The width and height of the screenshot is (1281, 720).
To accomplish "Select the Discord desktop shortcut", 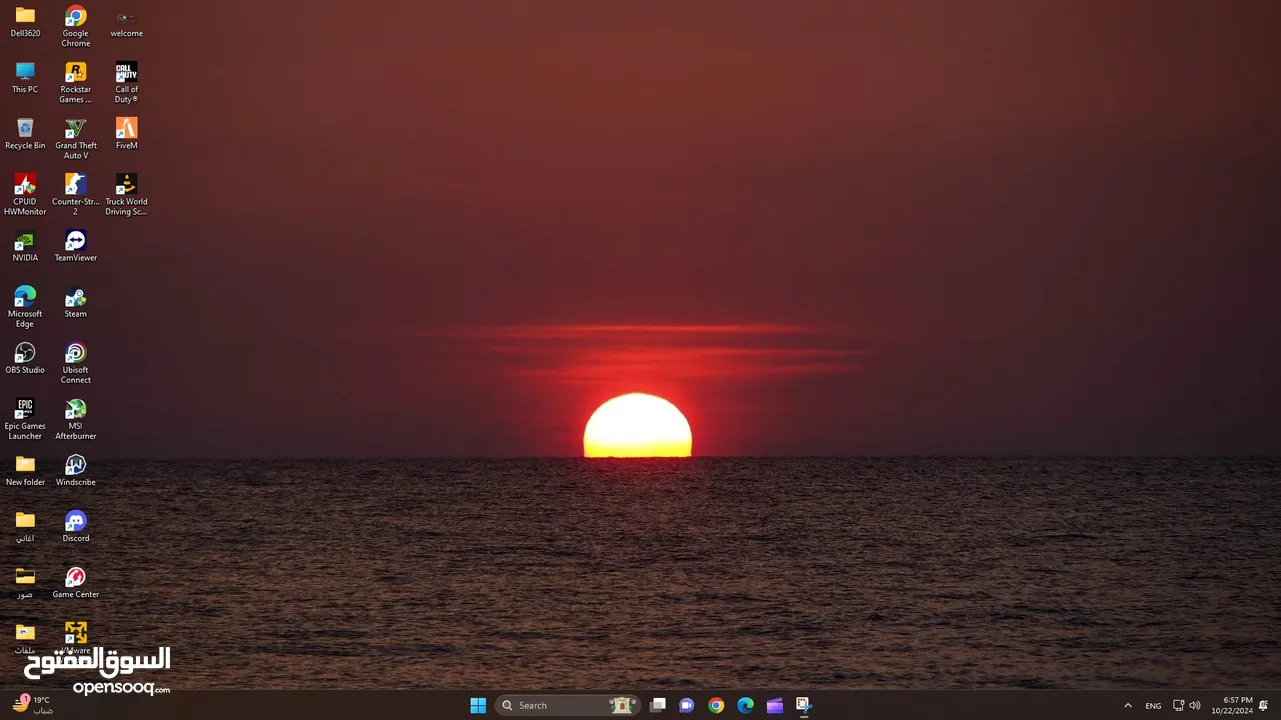I will click(x=76, y=526).
